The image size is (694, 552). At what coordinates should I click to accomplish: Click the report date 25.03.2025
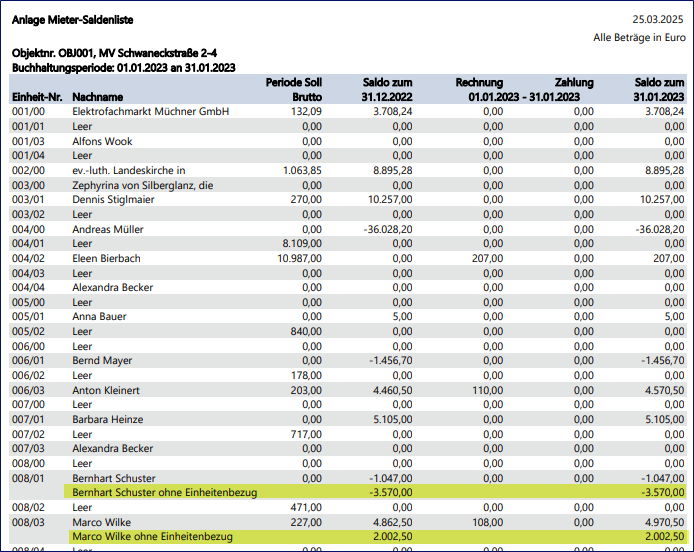[658, 19]
